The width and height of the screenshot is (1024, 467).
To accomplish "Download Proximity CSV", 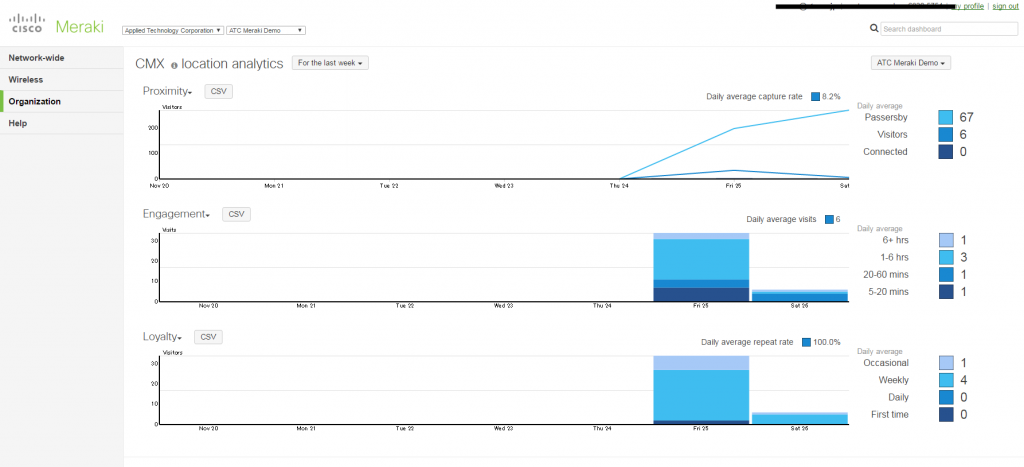I will (219, 91).
